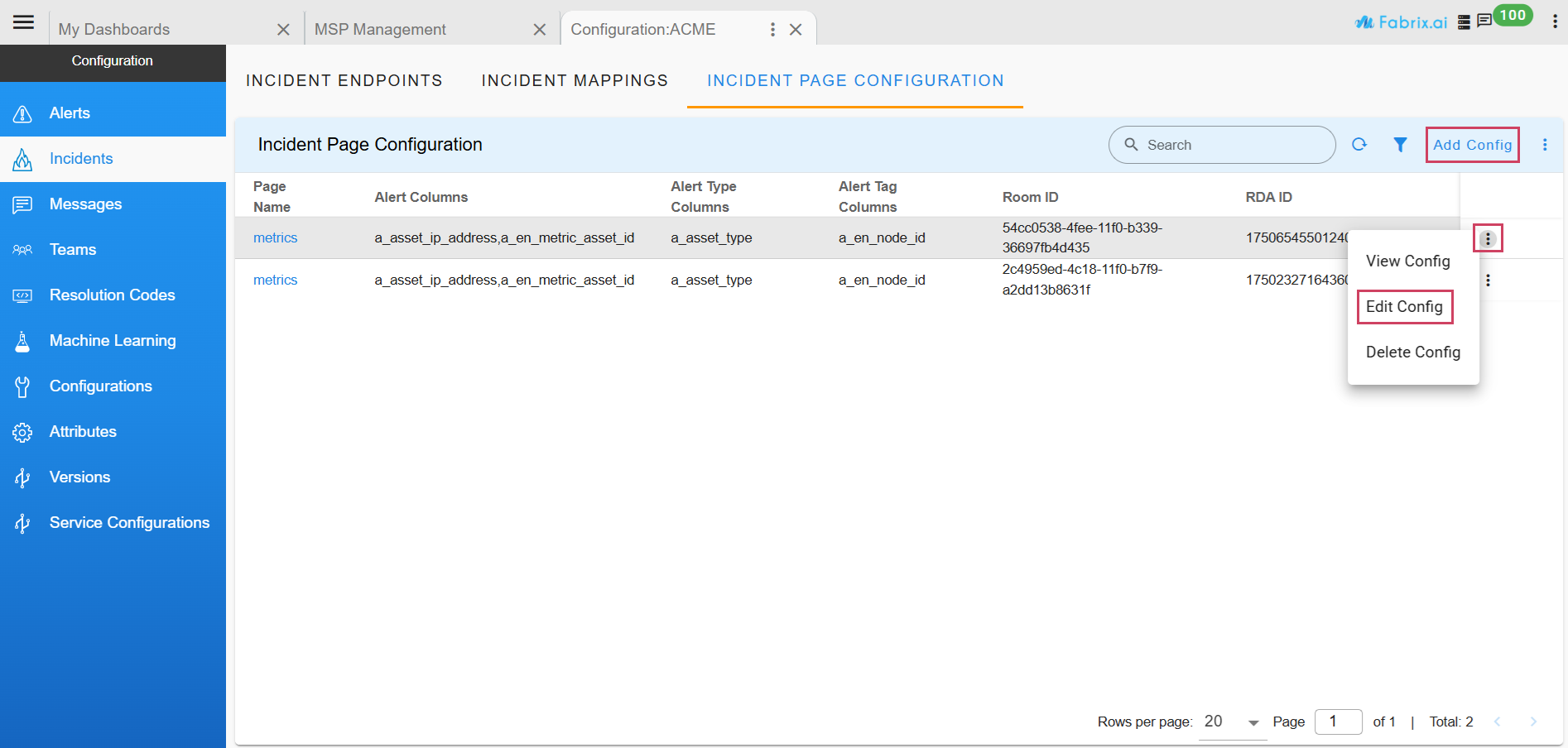Open the Incident Page Configuration panel kebab menu
The width and height of the screenshot is (1568, 748).
[x=1545, y=145]
